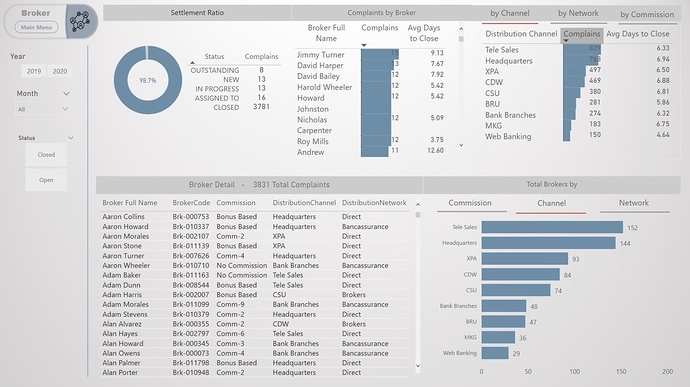Image resolution: width=690 pixels, height=387 pixels.
Task: Collapse the Status slicer chevron
Action: (71, 138)
